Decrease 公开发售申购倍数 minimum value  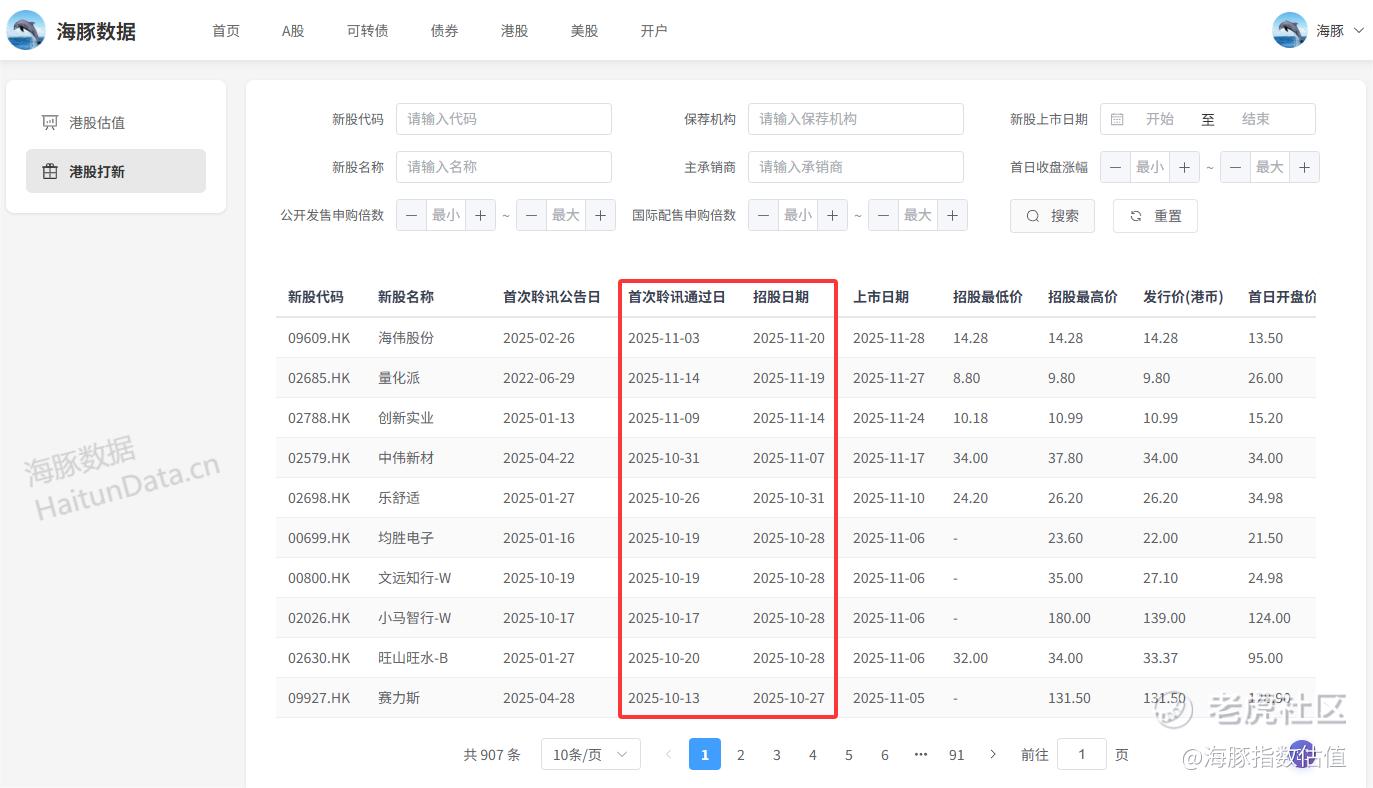click(412, 215)
